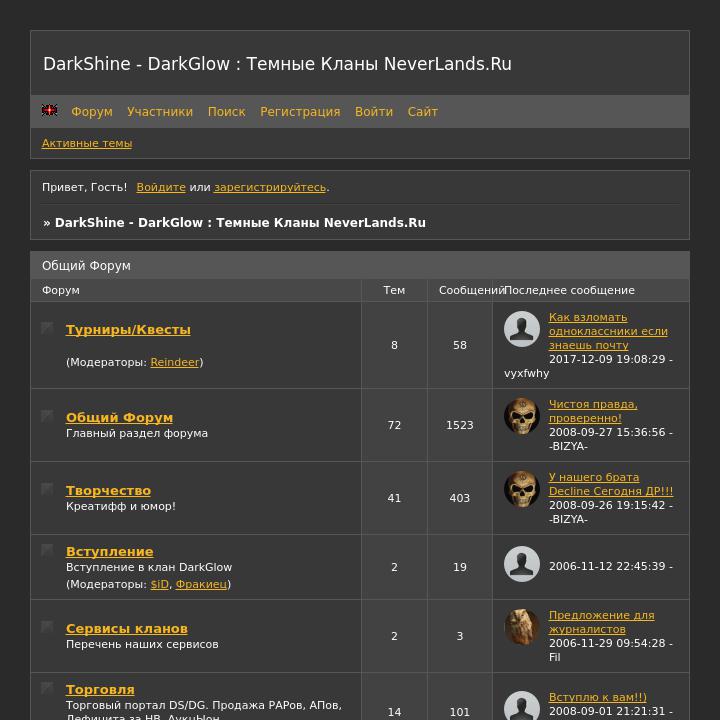
Task: Open the Торговля forum section
Action: 100,690
